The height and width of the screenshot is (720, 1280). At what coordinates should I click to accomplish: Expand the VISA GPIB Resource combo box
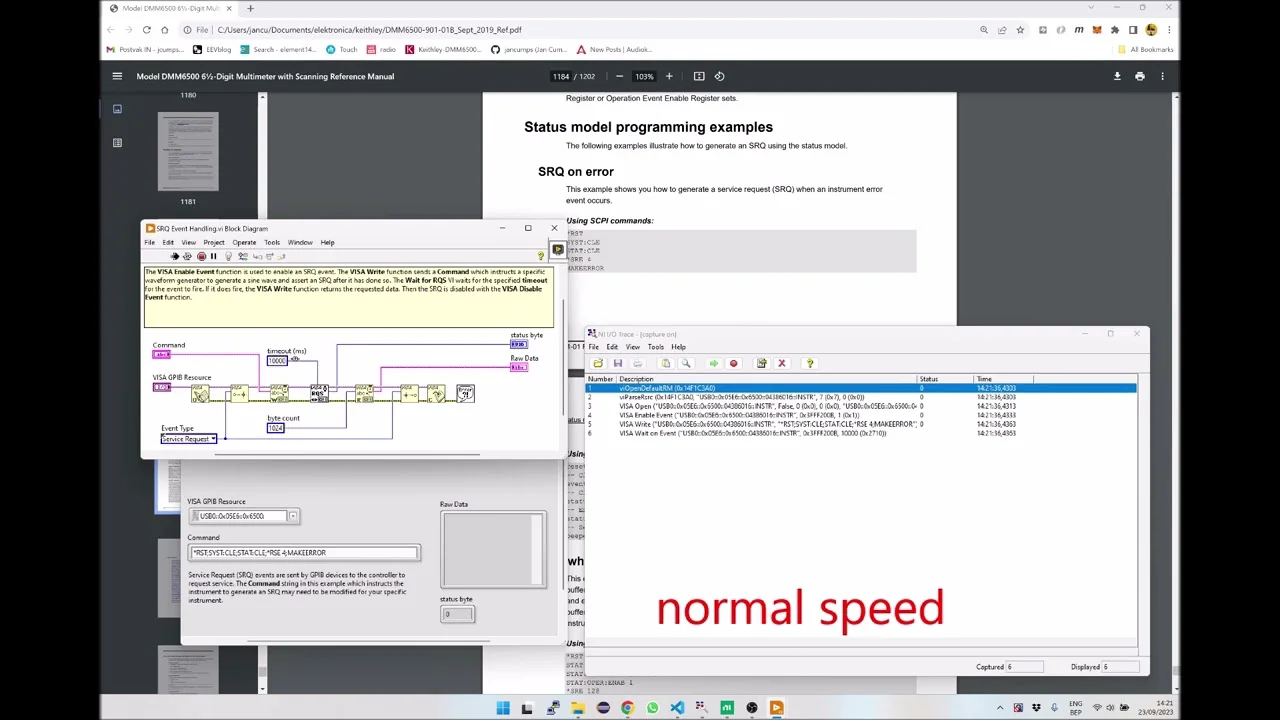point(292,516)
